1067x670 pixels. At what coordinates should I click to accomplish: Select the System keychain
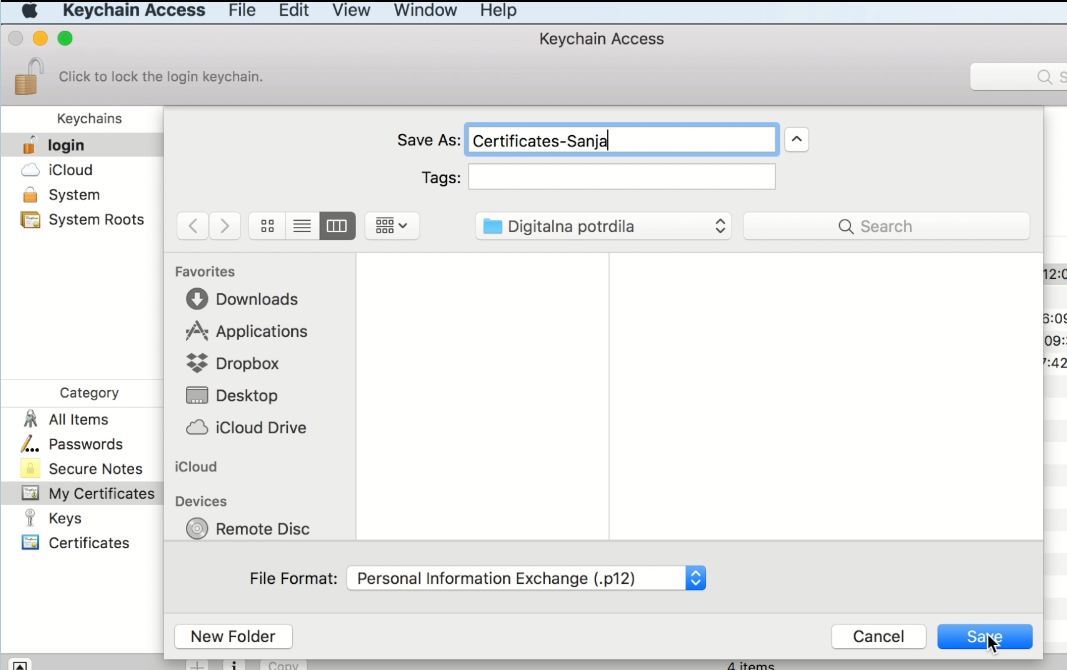tap(82, 195)
